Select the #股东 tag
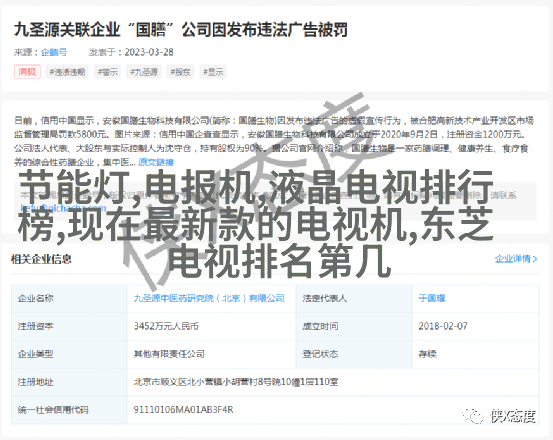553x440 pixels. pyautogui.click(x=180, y=72)
